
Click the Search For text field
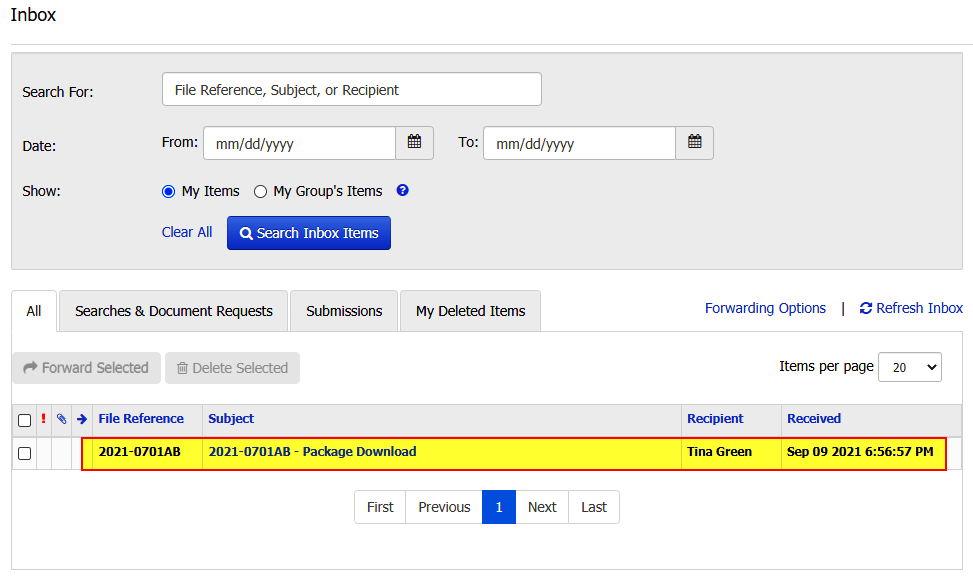click(x=352, y=89)
